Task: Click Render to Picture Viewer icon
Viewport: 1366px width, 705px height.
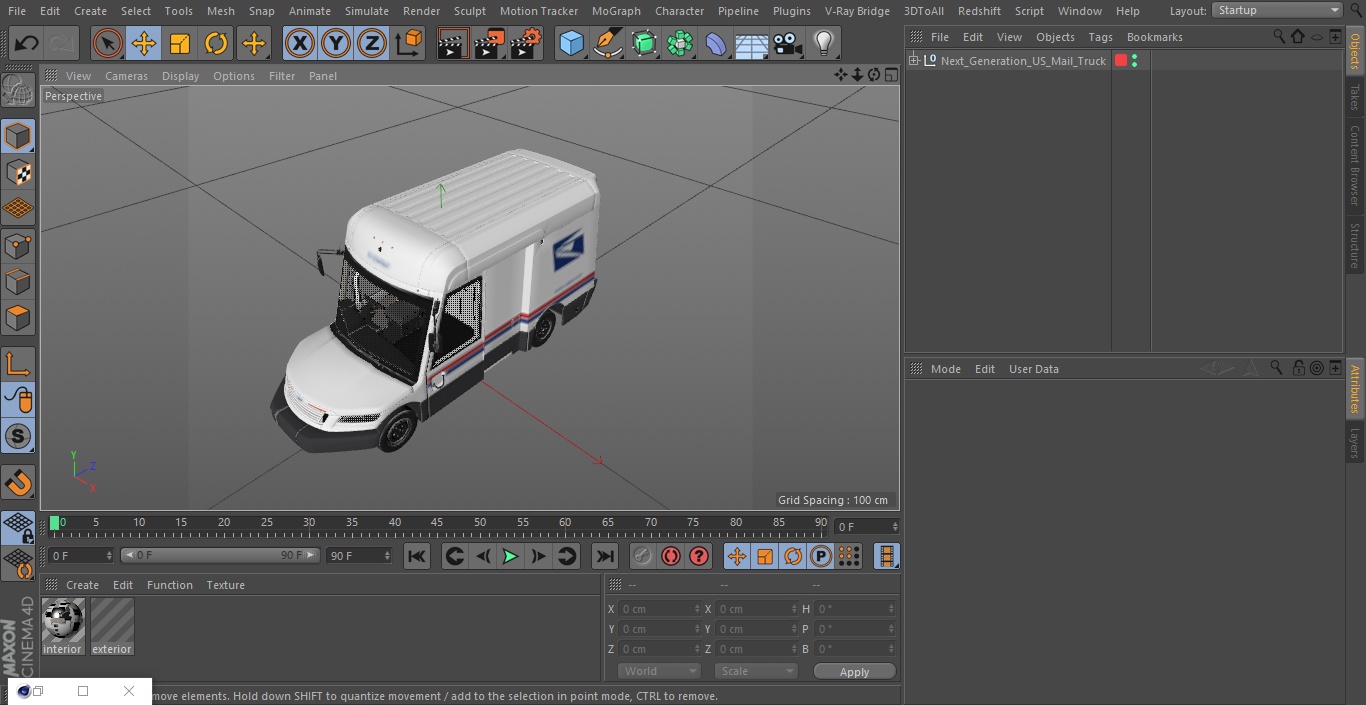Action: tap(489, 43)
